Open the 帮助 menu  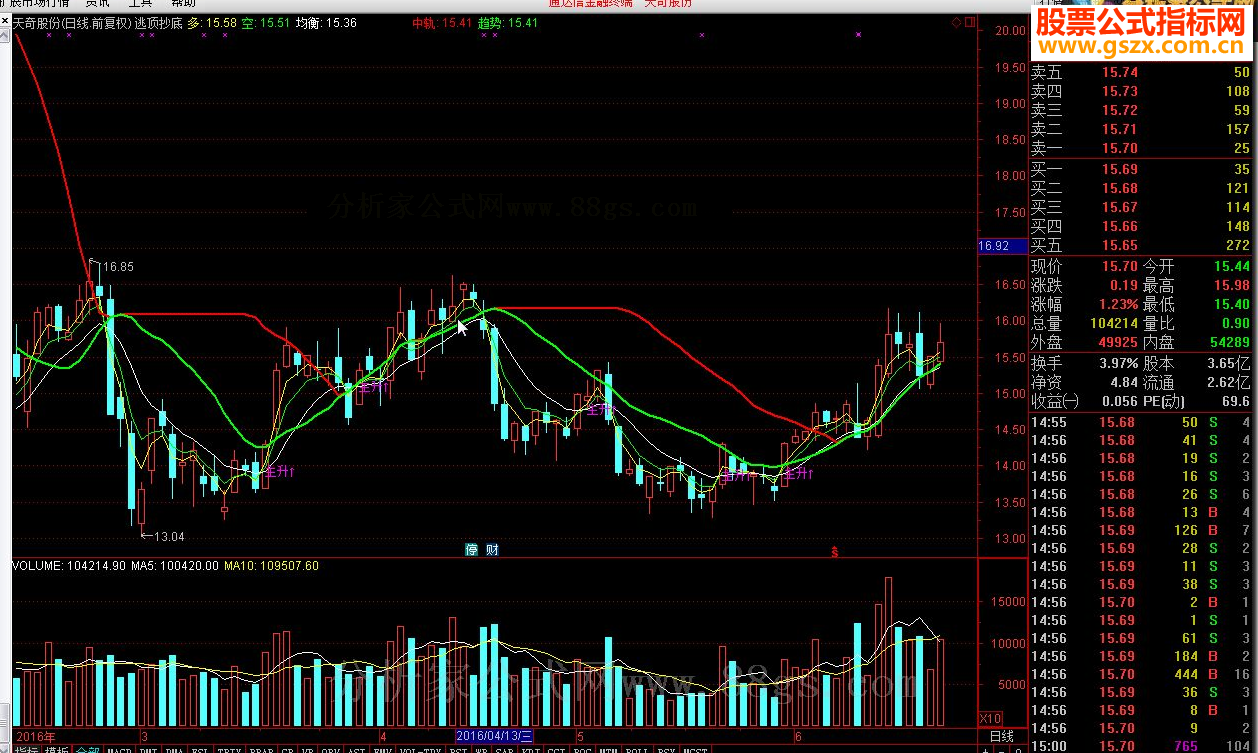click(183, 4)
